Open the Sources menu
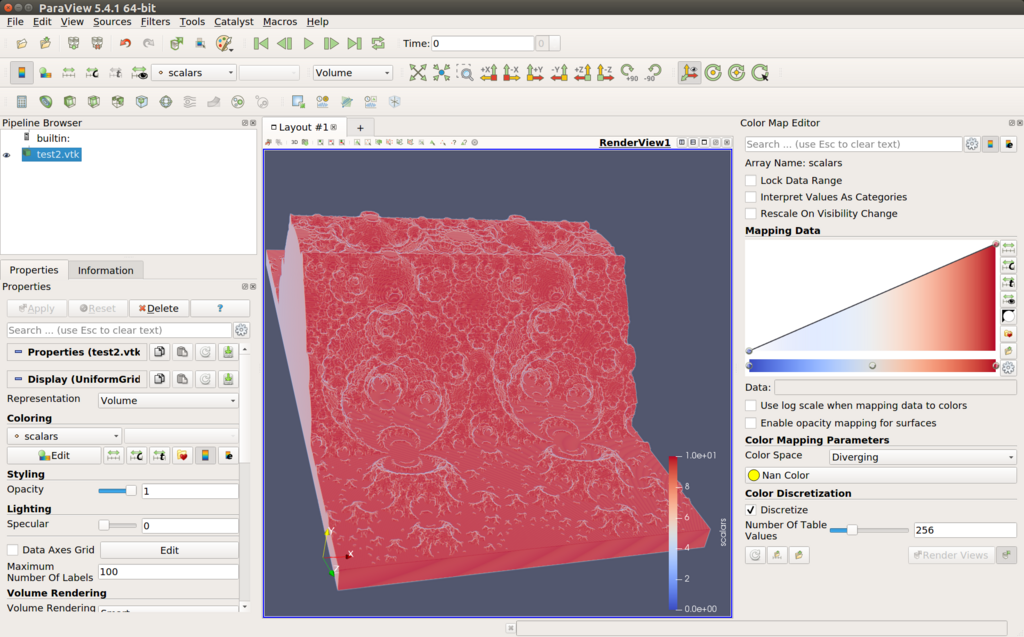1024x637 pixels. (x=112, y=22)
